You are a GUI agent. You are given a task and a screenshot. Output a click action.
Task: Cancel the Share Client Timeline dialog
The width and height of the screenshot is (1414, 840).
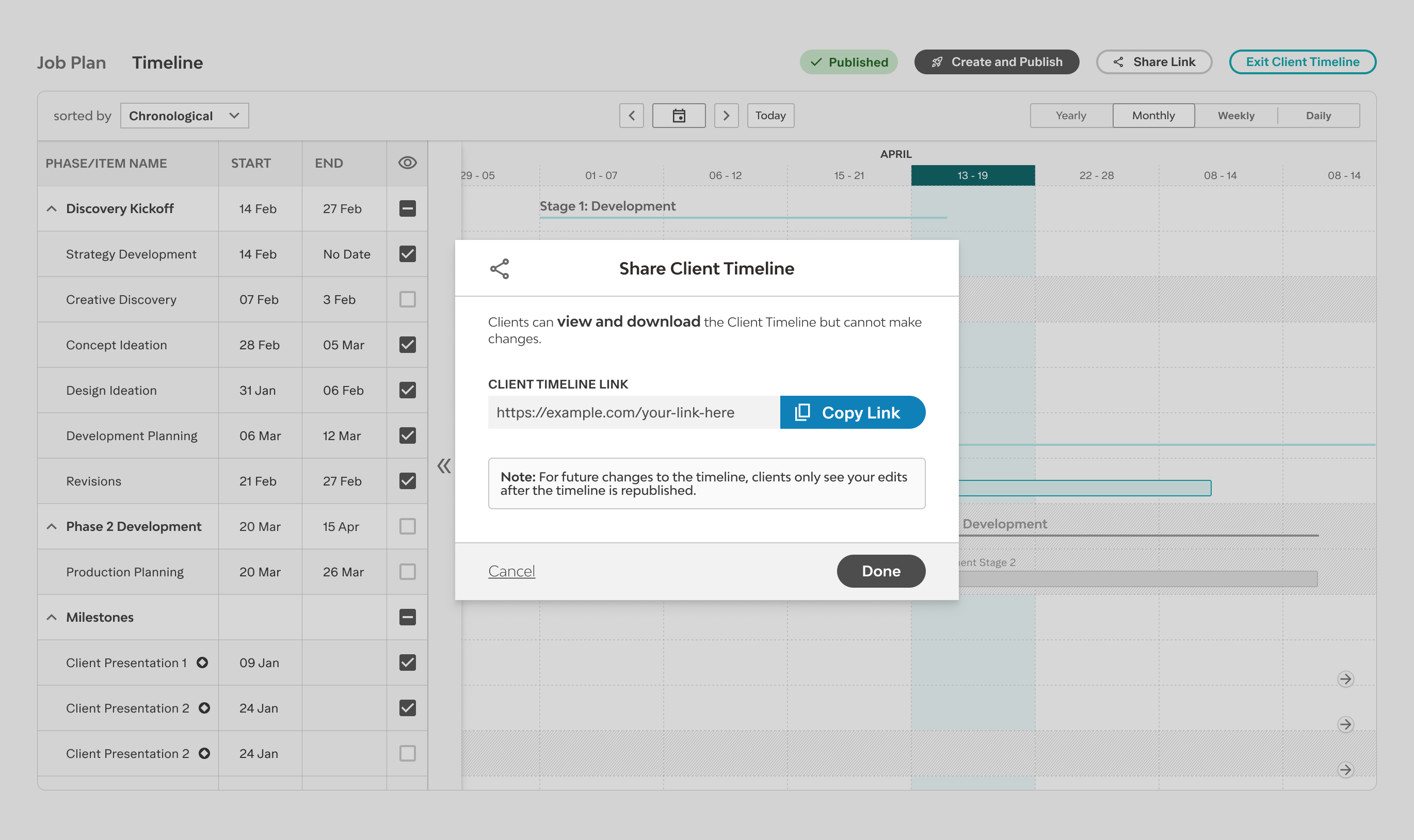(x=511, y=571)
